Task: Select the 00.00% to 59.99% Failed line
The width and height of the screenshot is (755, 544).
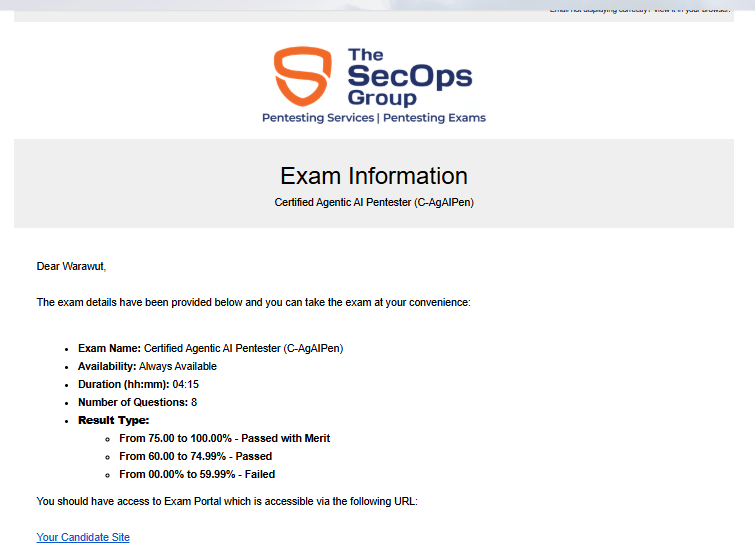Action: [197, 474]
